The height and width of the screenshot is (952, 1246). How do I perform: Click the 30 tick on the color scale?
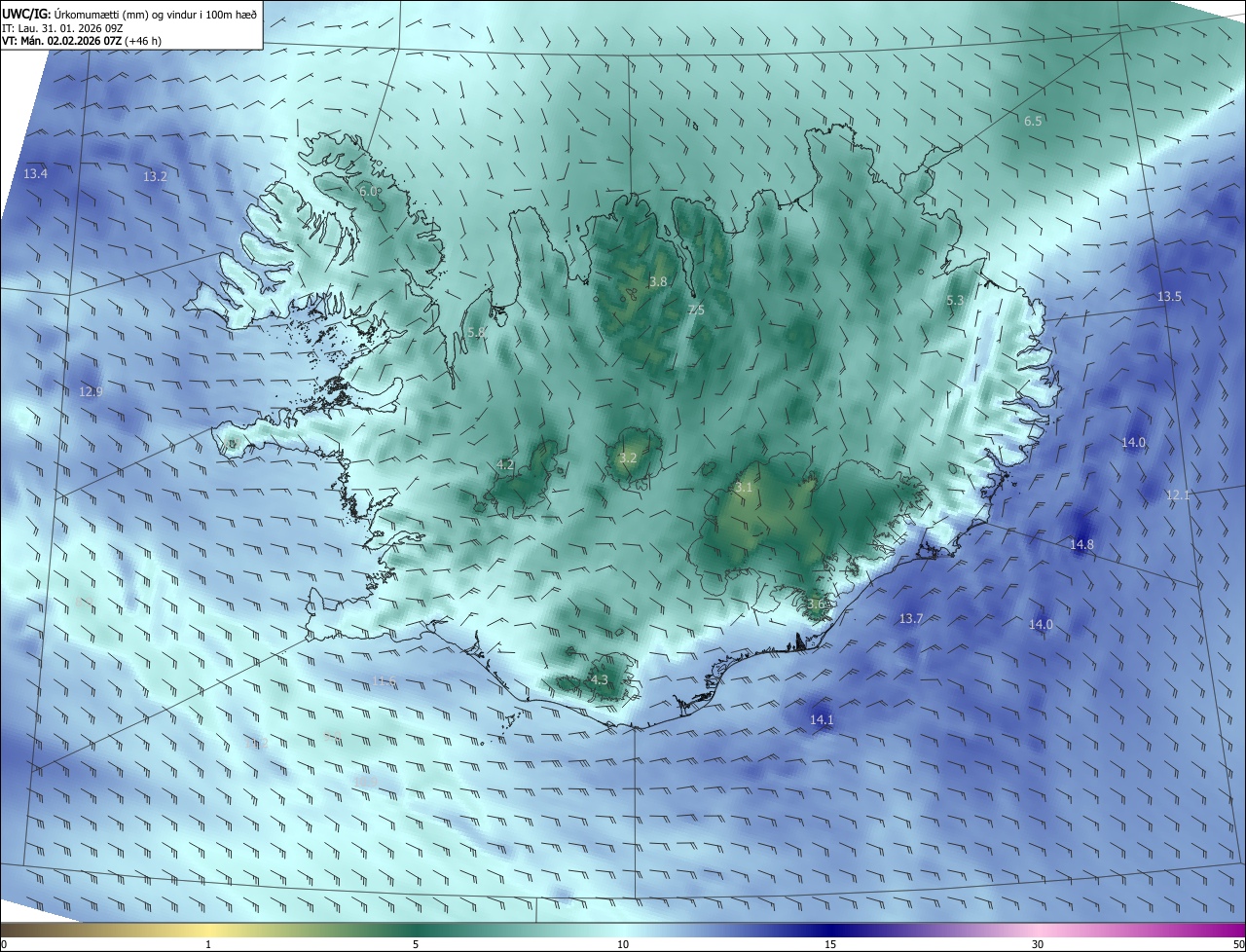tap(1038, 944)
